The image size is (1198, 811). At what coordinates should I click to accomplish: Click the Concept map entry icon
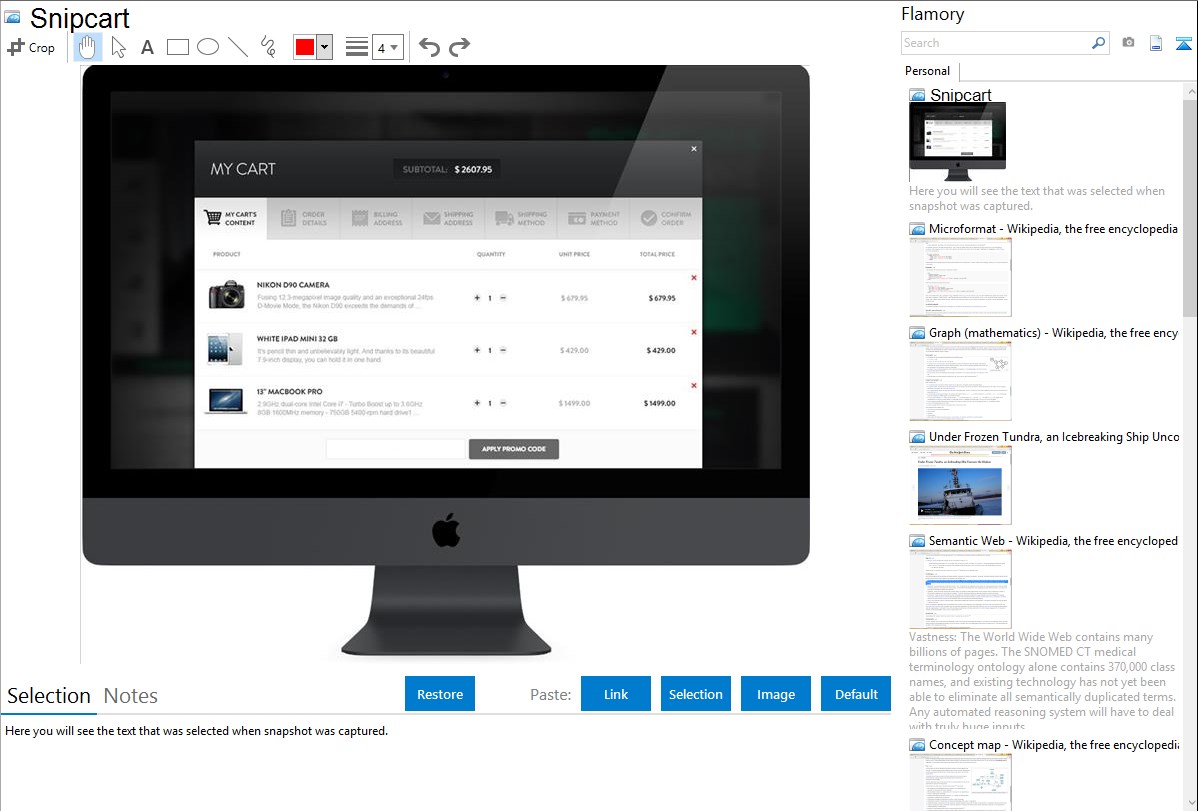[x=917, y=745]
